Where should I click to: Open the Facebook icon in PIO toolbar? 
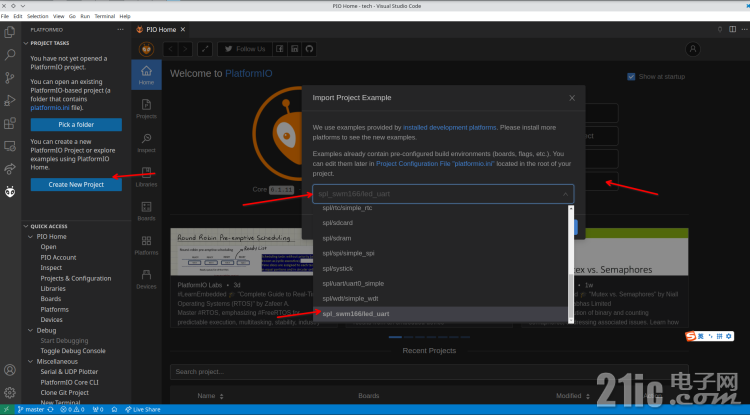tap(280, 49)
